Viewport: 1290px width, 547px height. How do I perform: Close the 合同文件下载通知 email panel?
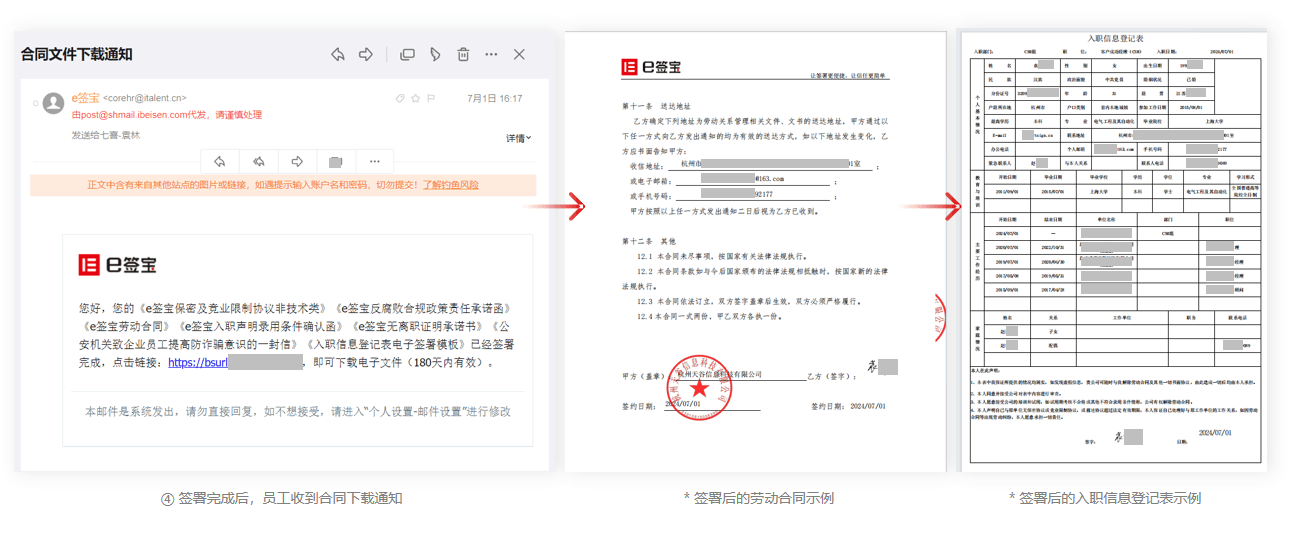[519, 54]
